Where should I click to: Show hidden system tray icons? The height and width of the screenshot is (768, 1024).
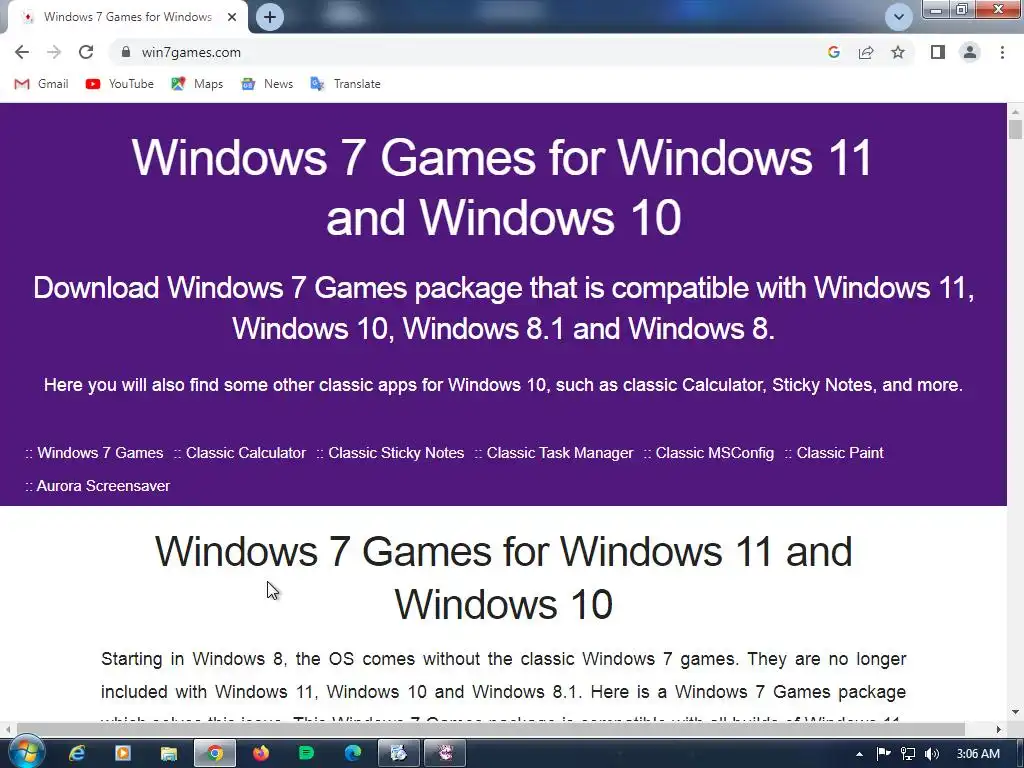(x=859, y=754)
